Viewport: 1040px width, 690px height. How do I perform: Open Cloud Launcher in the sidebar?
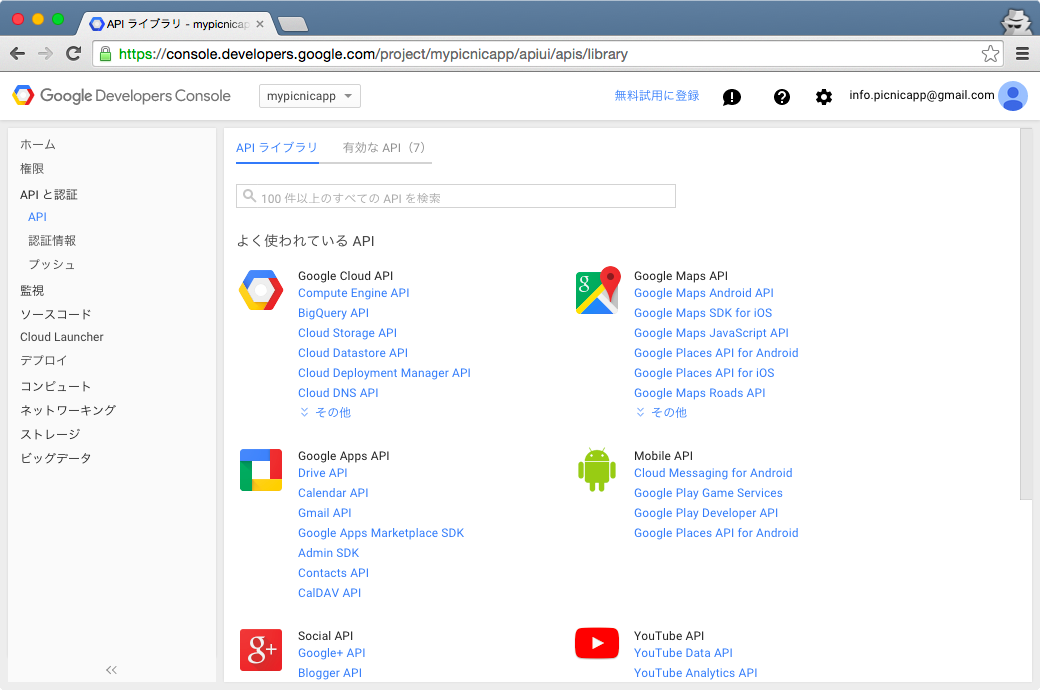click(x=62, y=337)
